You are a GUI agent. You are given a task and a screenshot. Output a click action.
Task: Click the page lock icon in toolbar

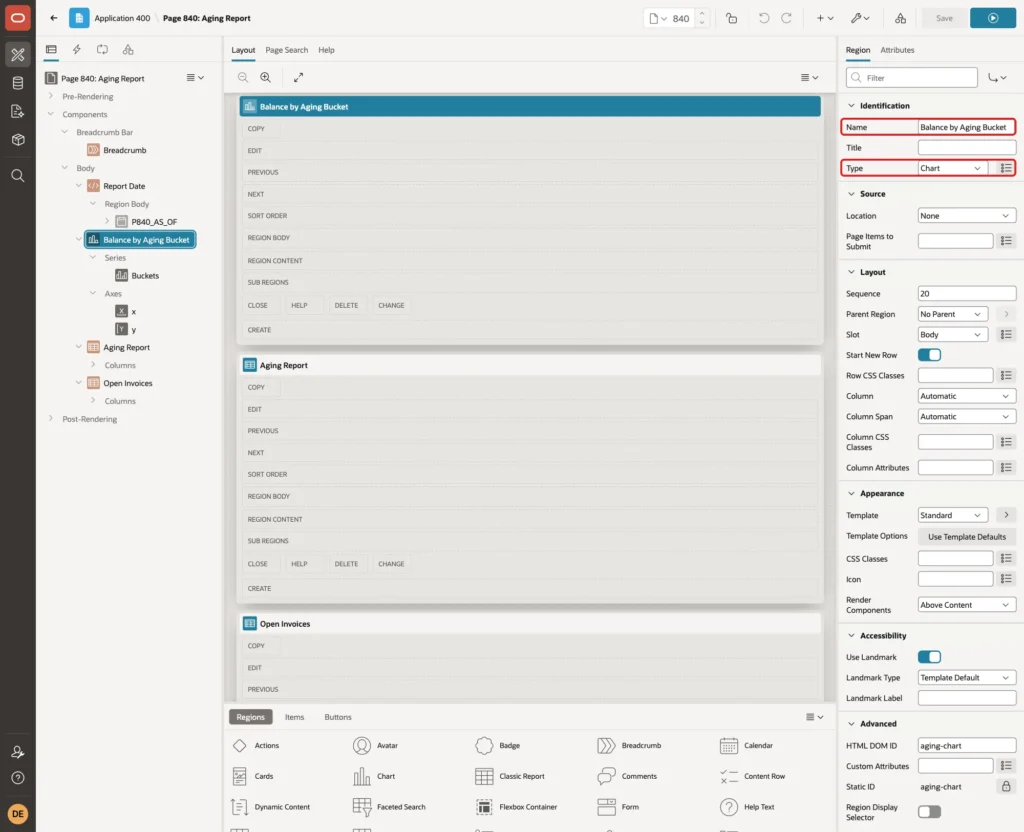tap(731, 18)
